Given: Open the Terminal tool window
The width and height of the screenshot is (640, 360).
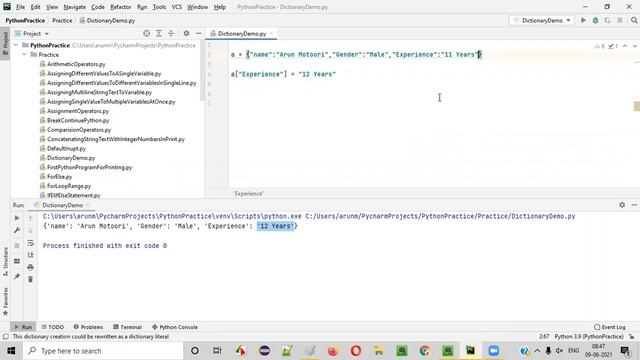Looking at the screenshot, I should point(127,327).
